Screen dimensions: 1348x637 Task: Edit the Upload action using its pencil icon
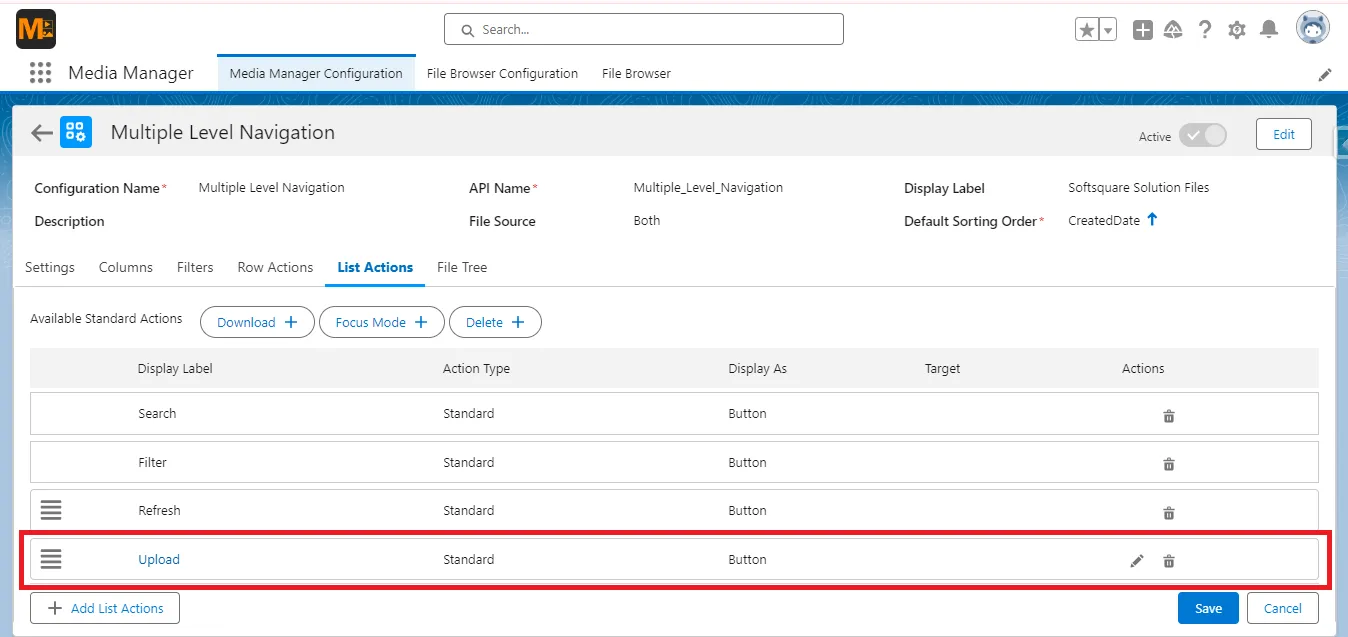coord(1137,561)
